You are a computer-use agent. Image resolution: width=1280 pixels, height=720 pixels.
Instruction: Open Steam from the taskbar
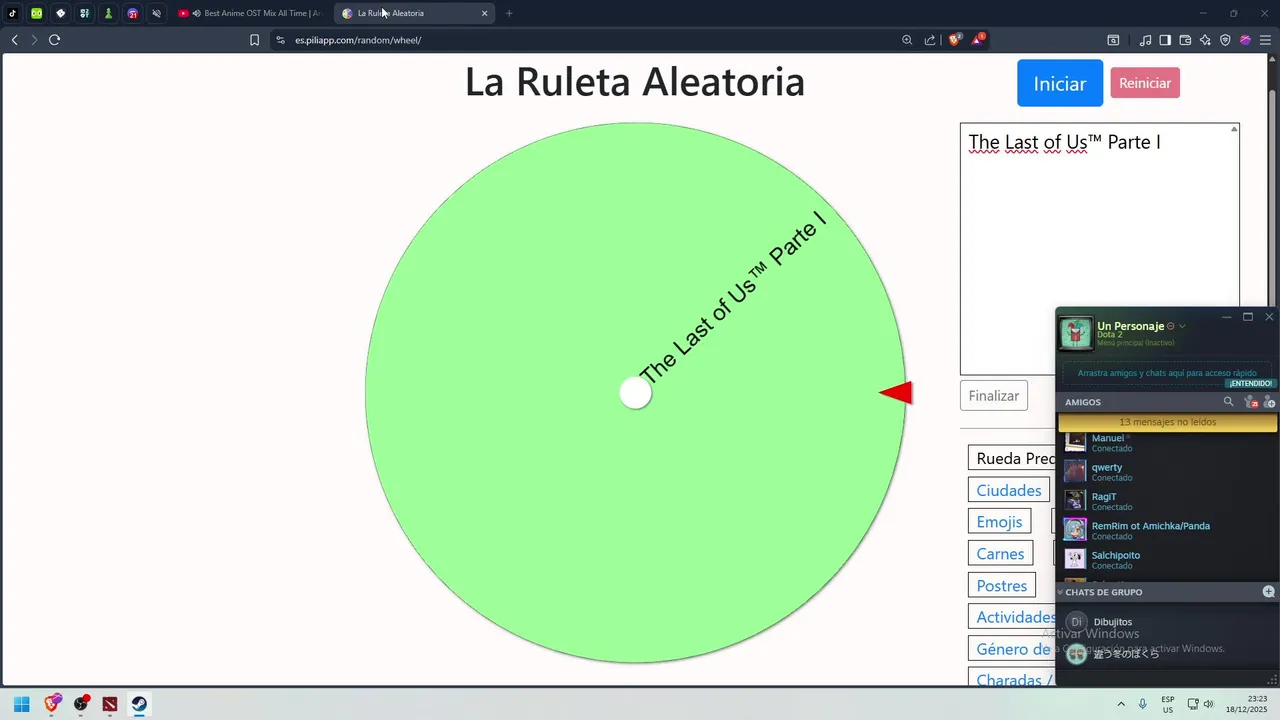(139, 704)
